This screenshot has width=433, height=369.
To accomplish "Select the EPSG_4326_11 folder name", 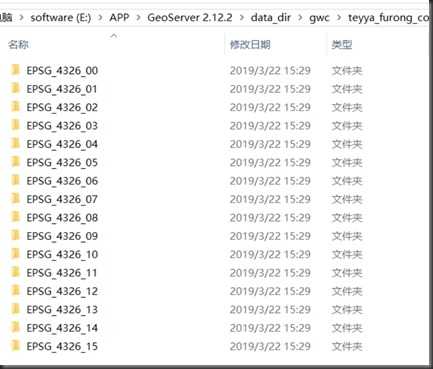I will [x=62, y=273].
